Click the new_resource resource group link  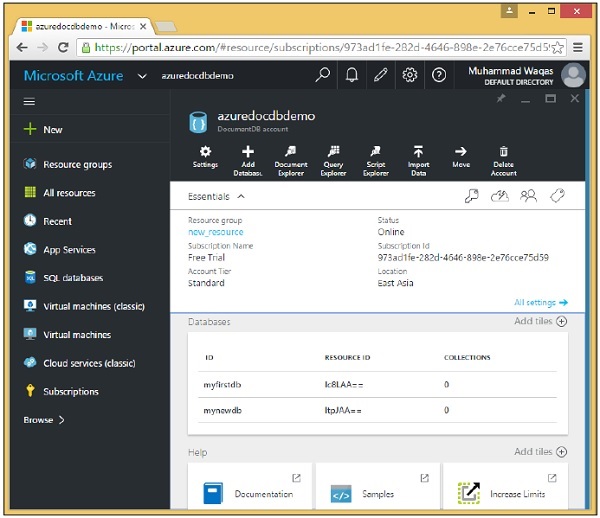pyautogui.click(x=215, y=232)
